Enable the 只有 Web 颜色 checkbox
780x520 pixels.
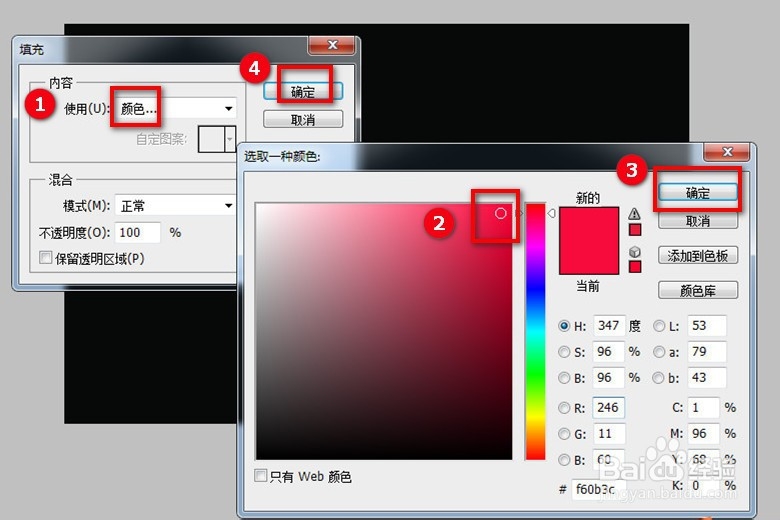(260, 476)
